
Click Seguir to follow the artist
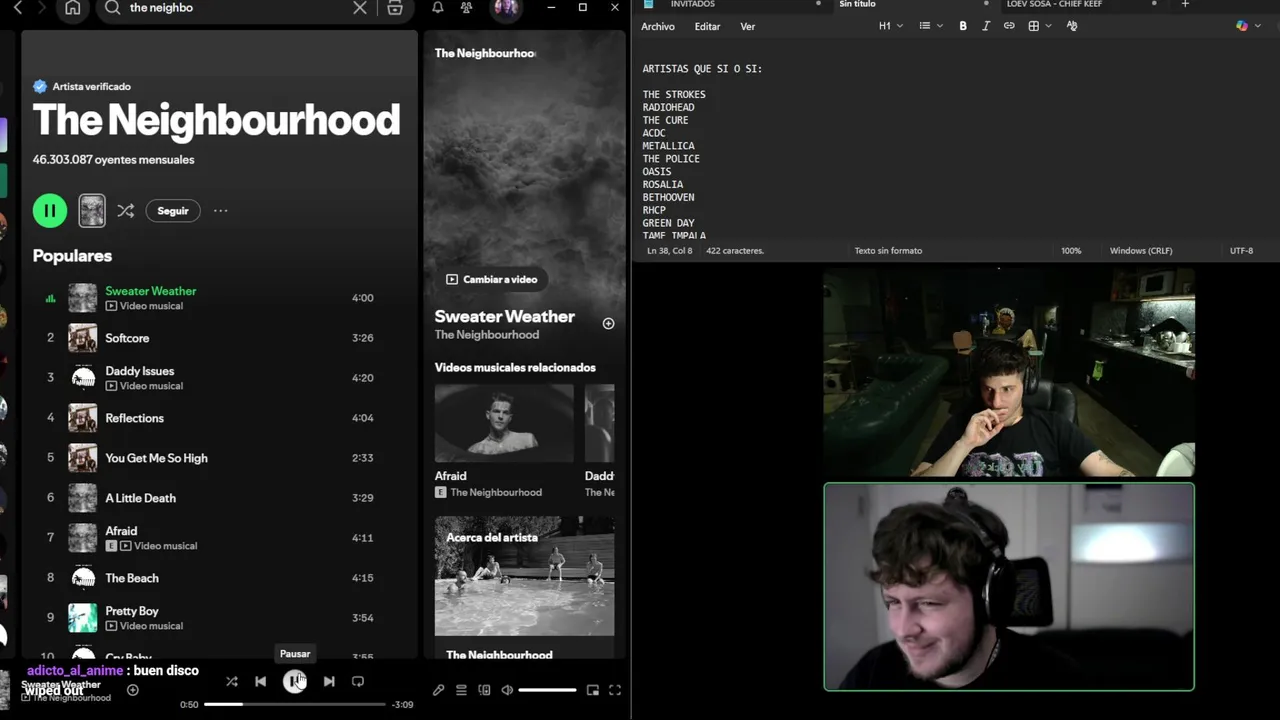pos(173,211)
